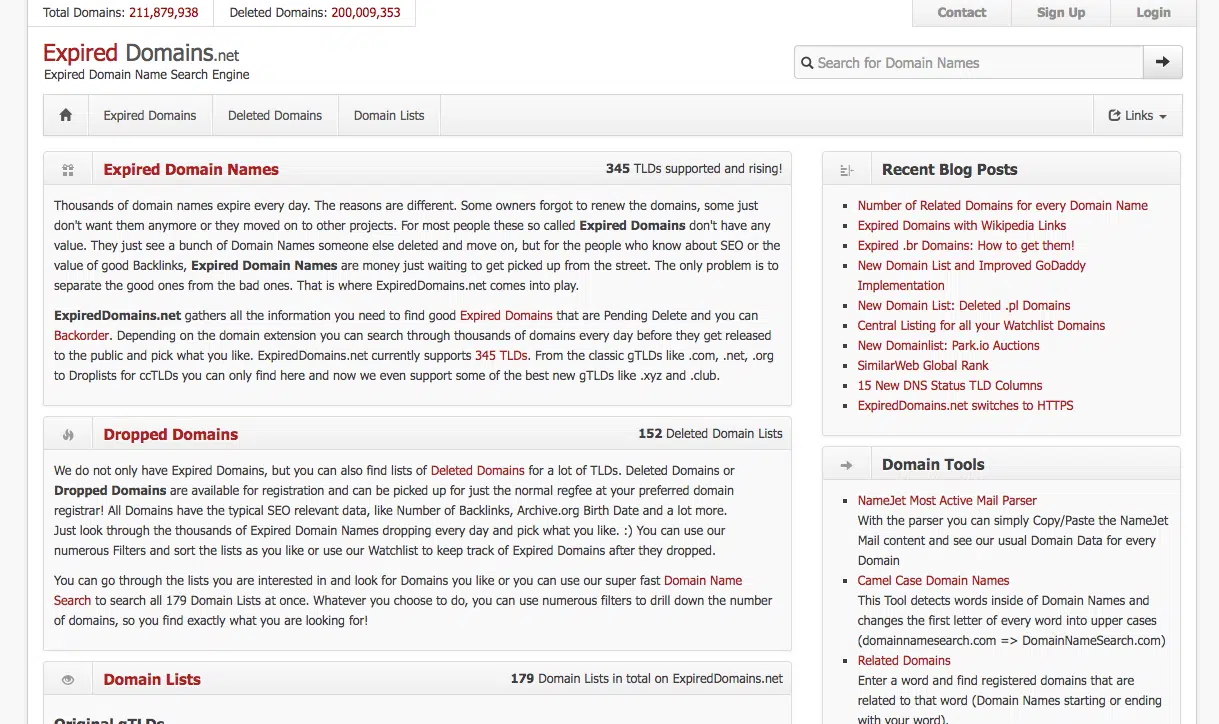1219x724 pixels.
Task: Click the home icon in the navigation bar
Action: pyautogui.click(x=66, y=115)
